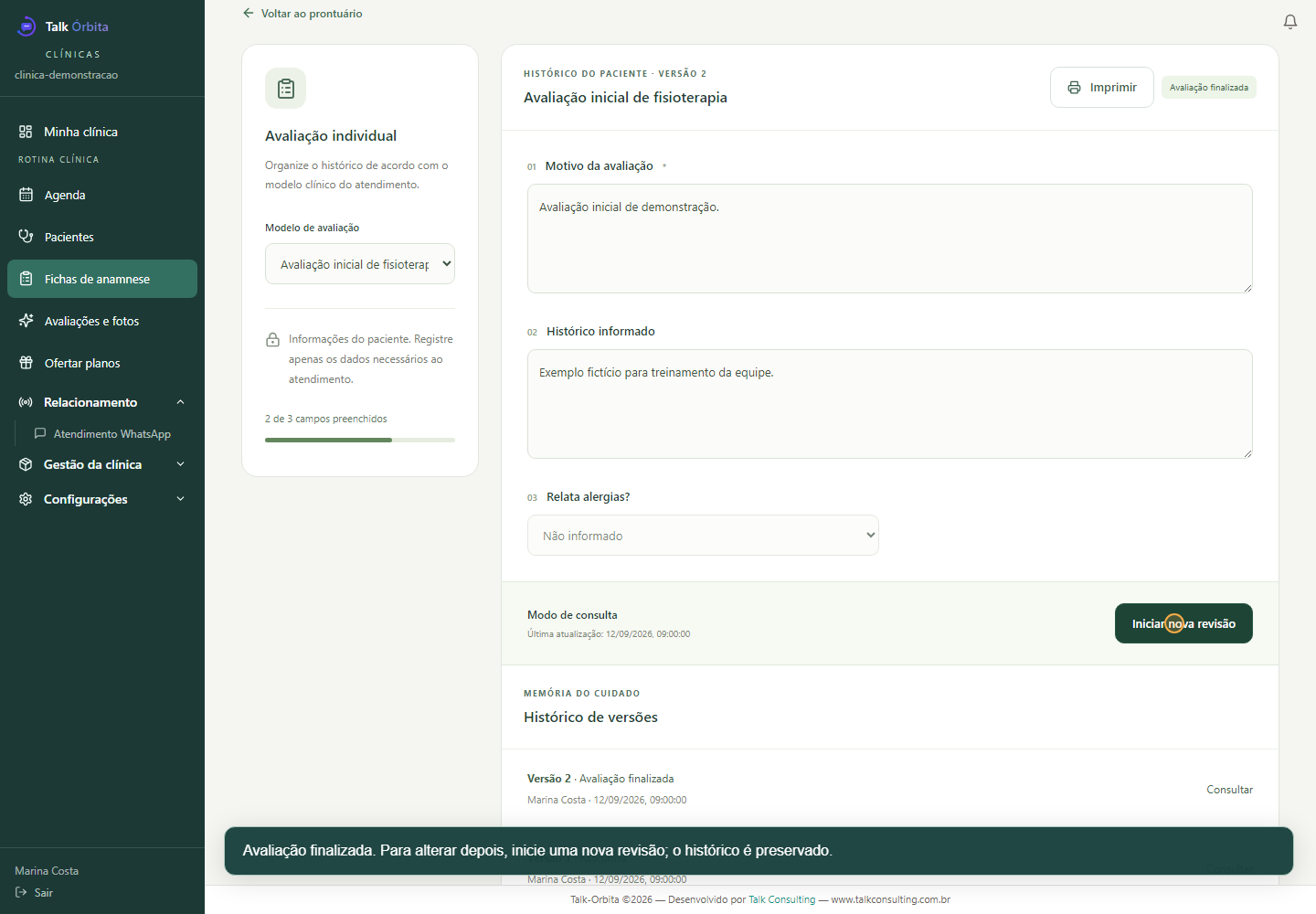Click the Imprimir button

pos(1102,88)
